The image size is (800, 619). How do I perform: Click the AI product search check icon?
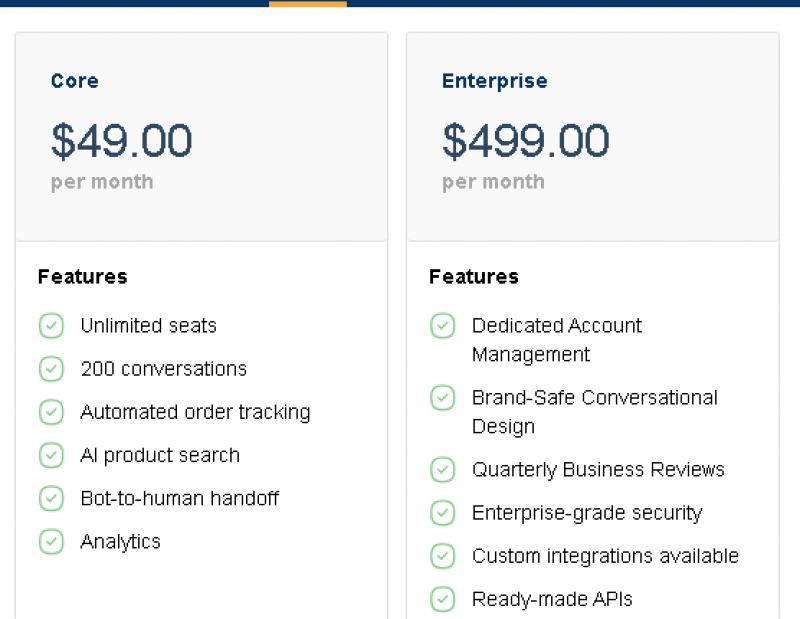tap(51, 455)
